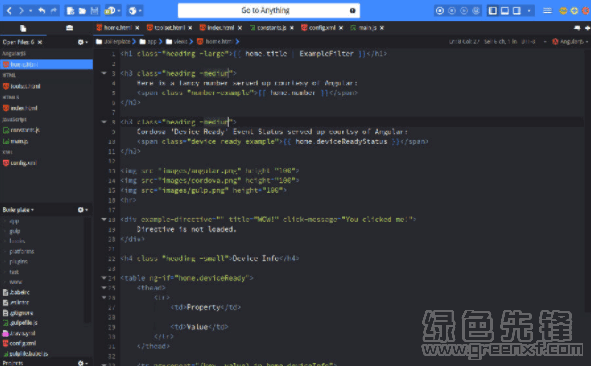Toggle the left pane visibility button
This screenshot has width=591, height=366.
click(493, 11)
